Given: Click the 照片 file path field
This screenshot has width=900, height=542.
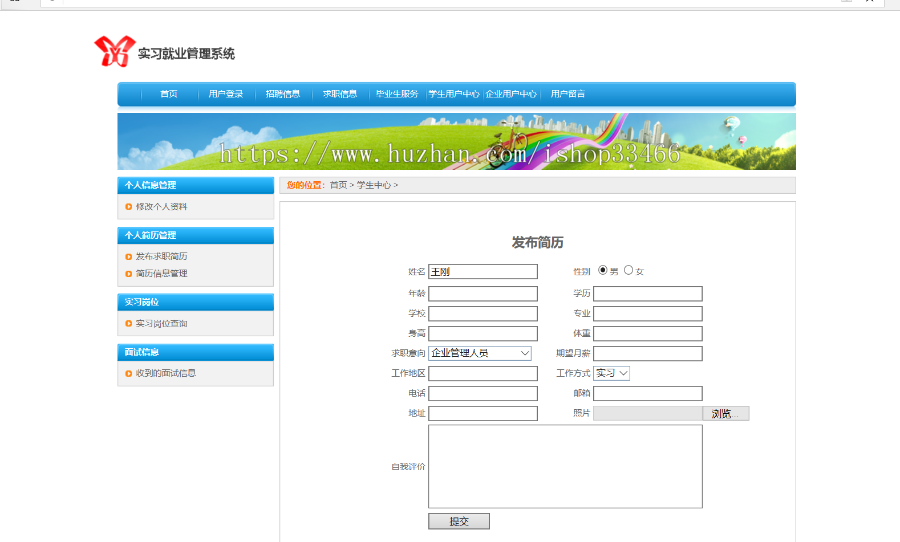Looking at the screenshot, I should pos(647,413).
